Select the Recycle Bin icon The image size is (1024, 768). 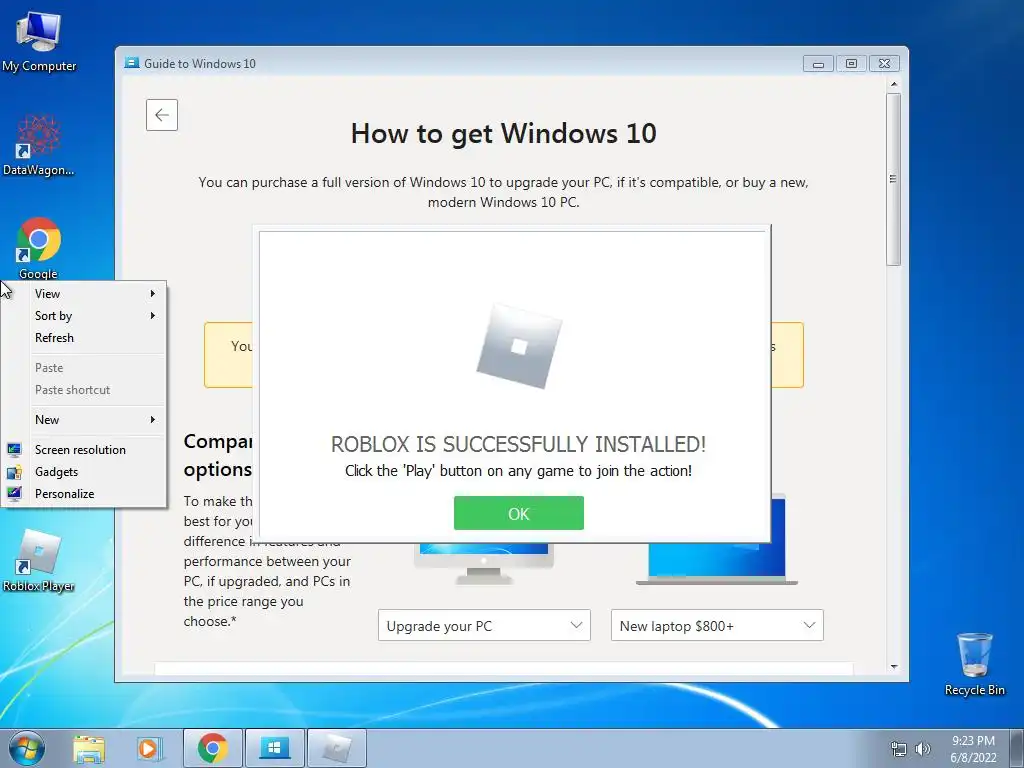click(x=974, y=664)
